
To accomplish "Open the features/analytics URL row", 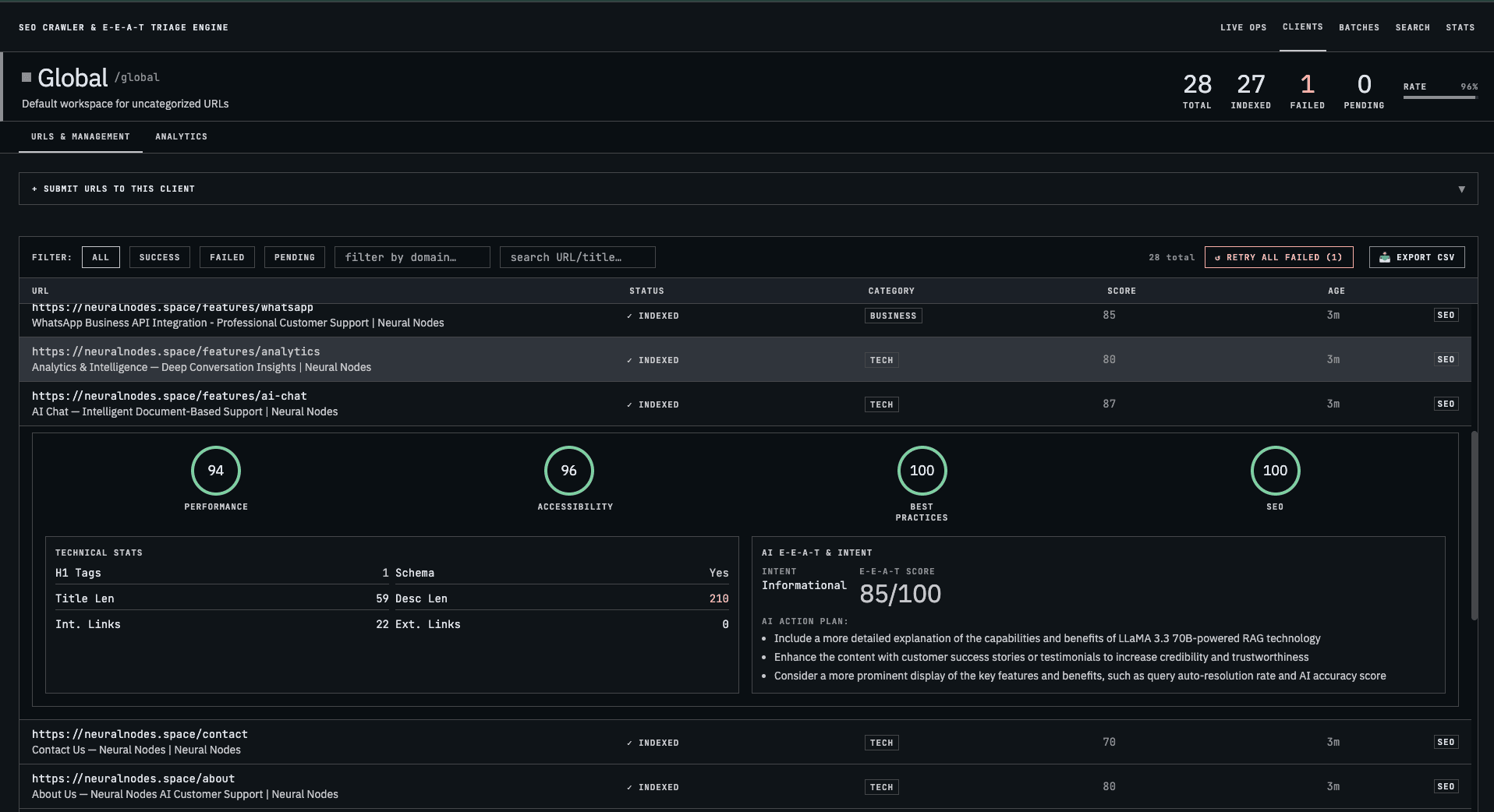I will pos(745,359).
